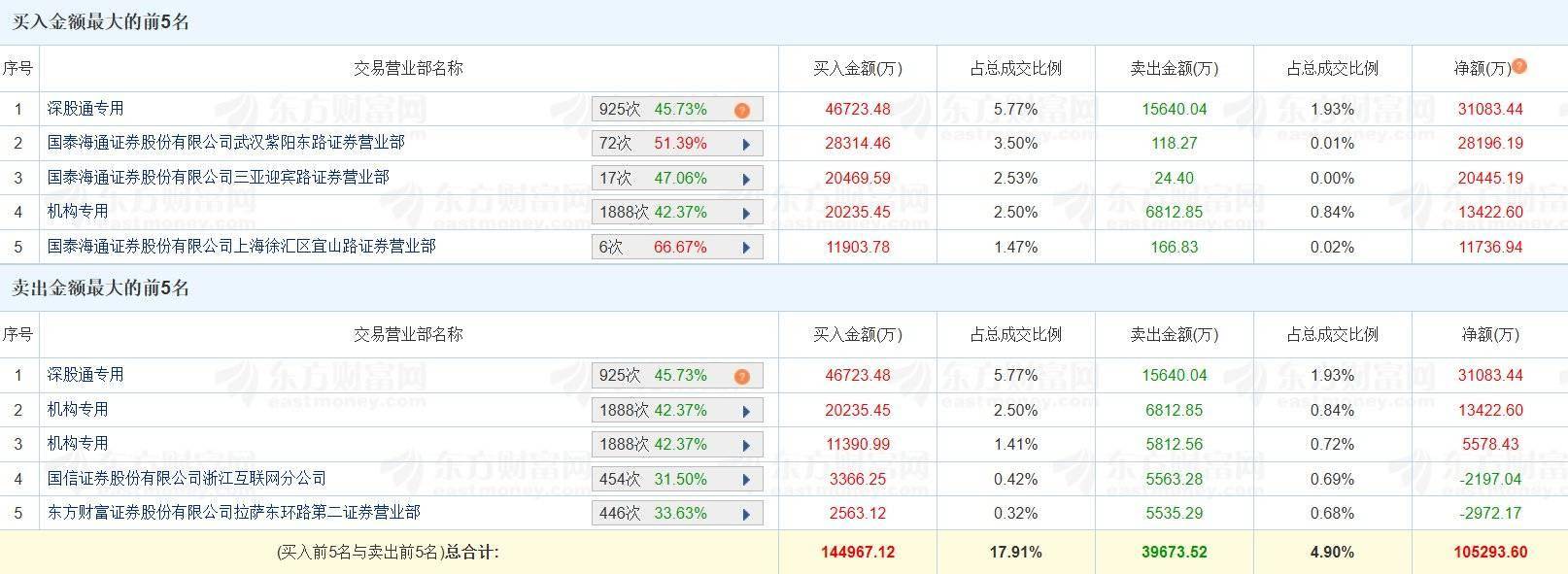1568x574 pixels.
Task: Click the 买入金额(万) column header
Action: (x=856, y=66)
